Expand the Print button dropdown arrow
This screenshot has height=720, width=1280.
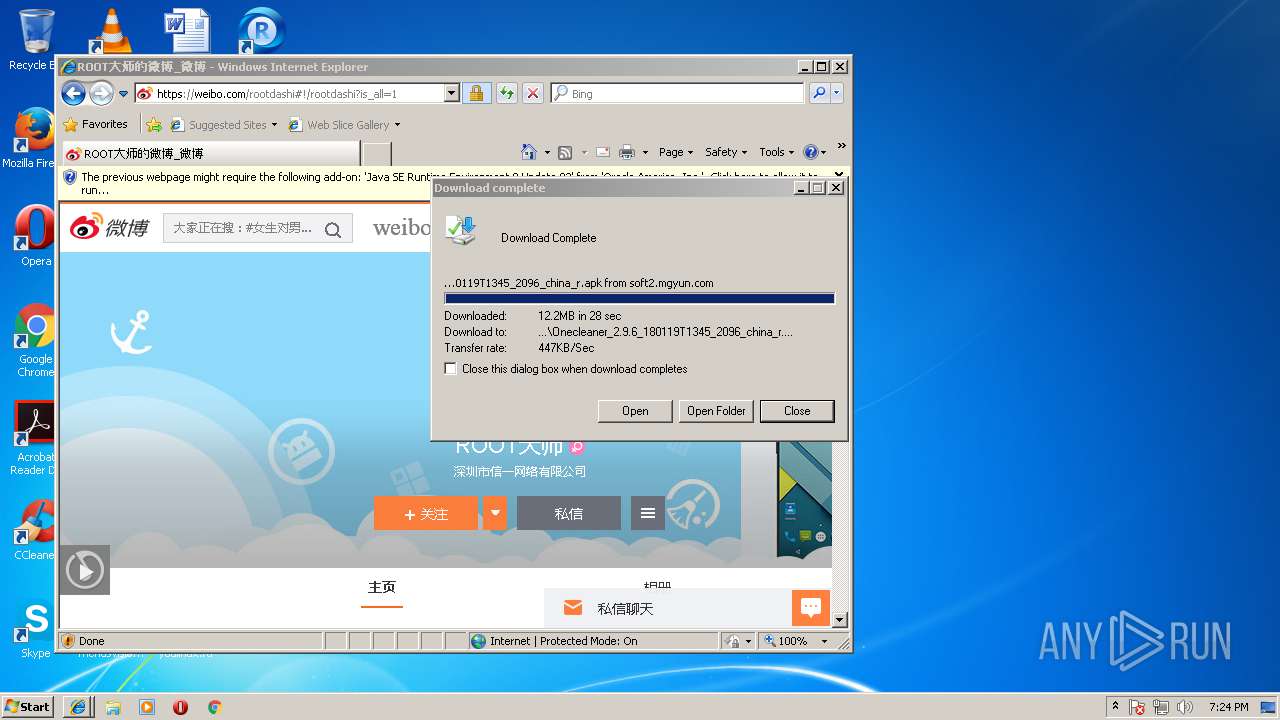tap(645, 153)
